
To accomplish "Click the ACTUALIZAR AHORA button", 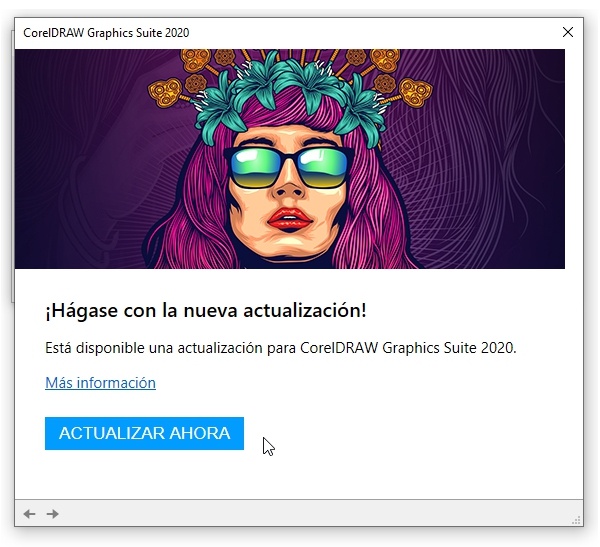I will [x=144, y=433].
